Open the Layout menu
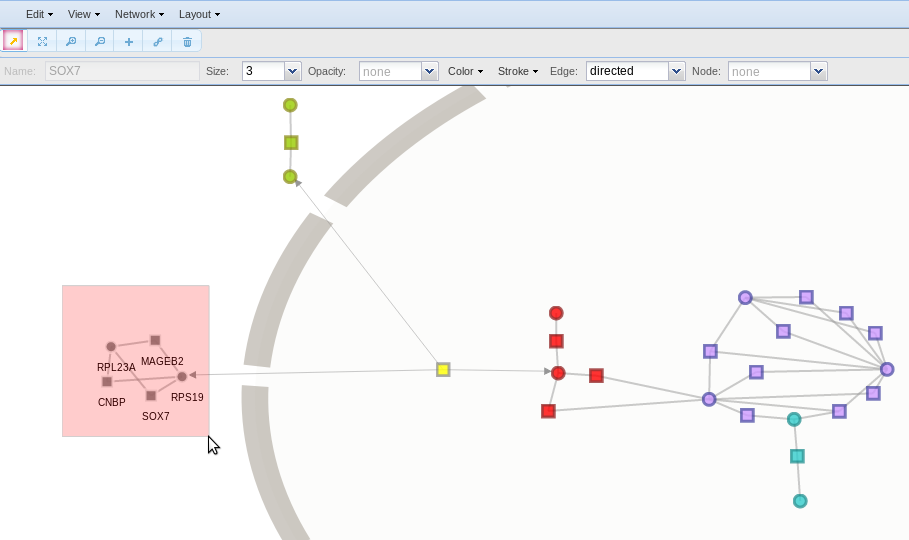The height and width of the screenshot is (540, 909). (199, 14)
